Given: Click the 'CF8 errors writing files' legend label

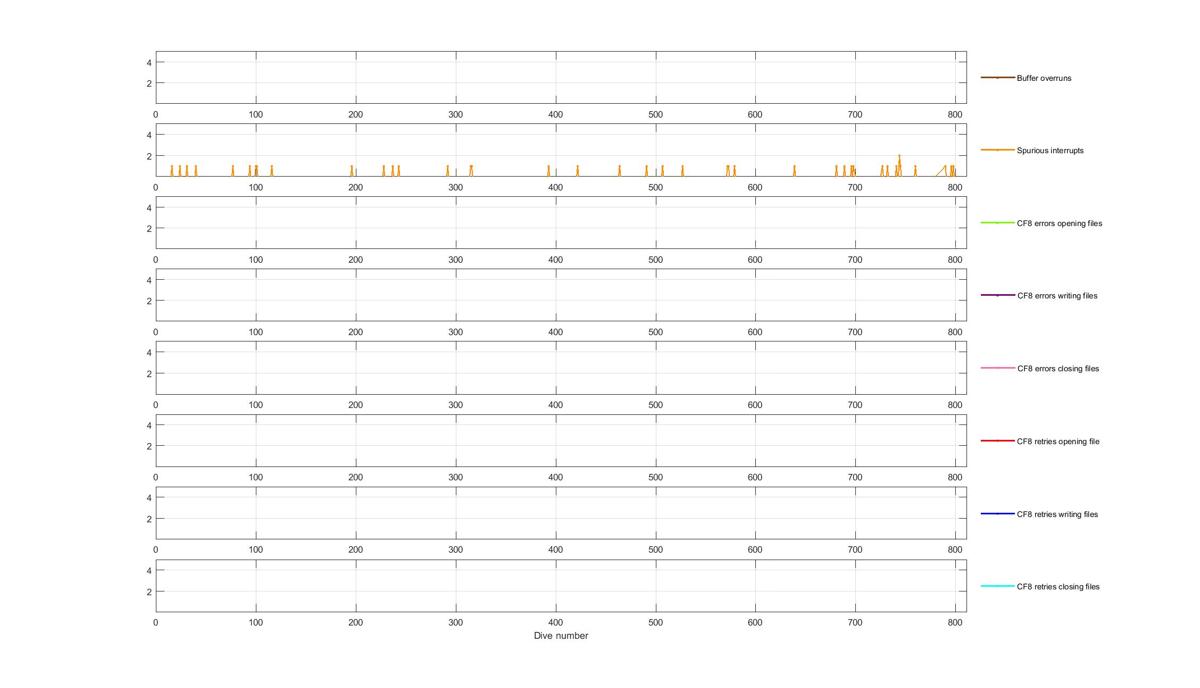Looking at the screenshot, I should click(x=1057, y=296).
